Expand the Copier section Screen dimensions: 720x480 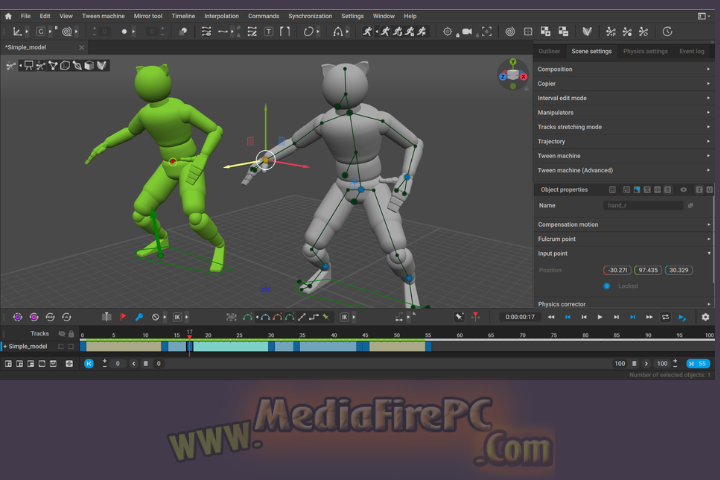pos(624,84)
